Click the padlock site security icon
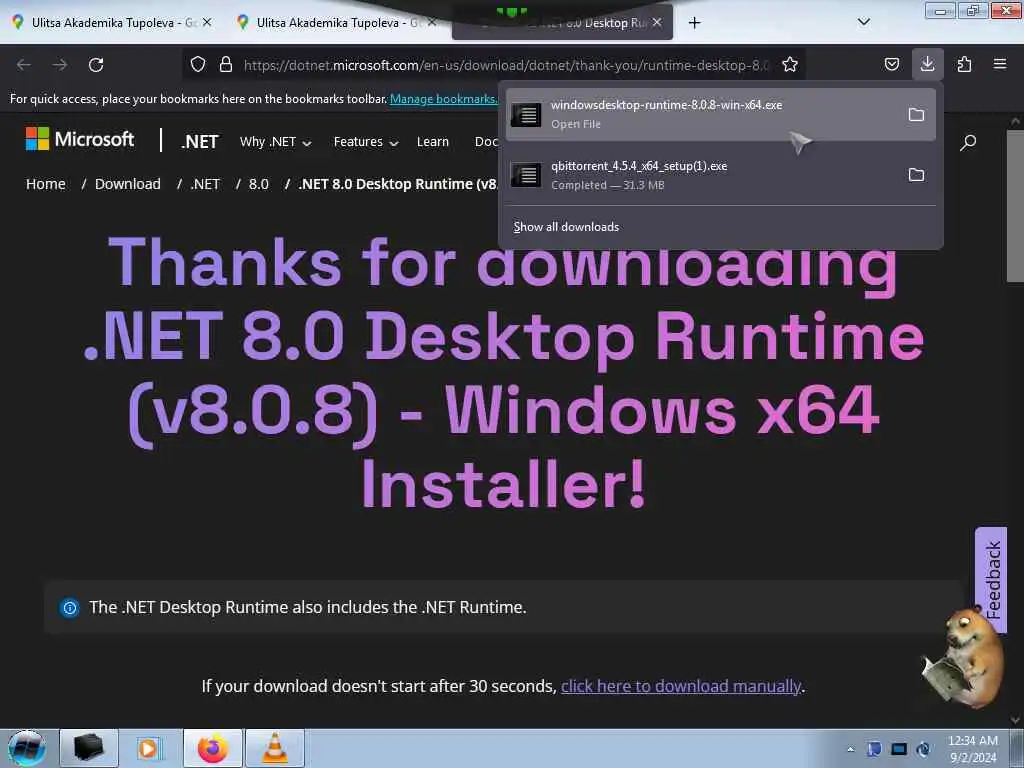 [x=225, y=65]
